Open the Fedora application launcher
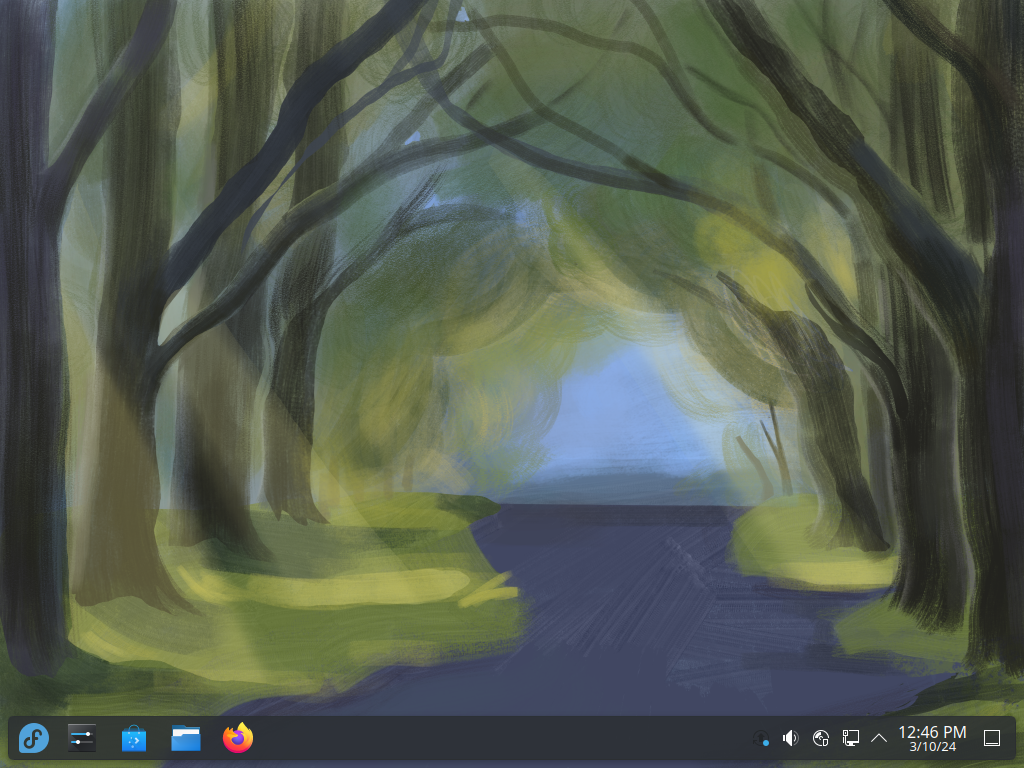 tap(33, 738)
